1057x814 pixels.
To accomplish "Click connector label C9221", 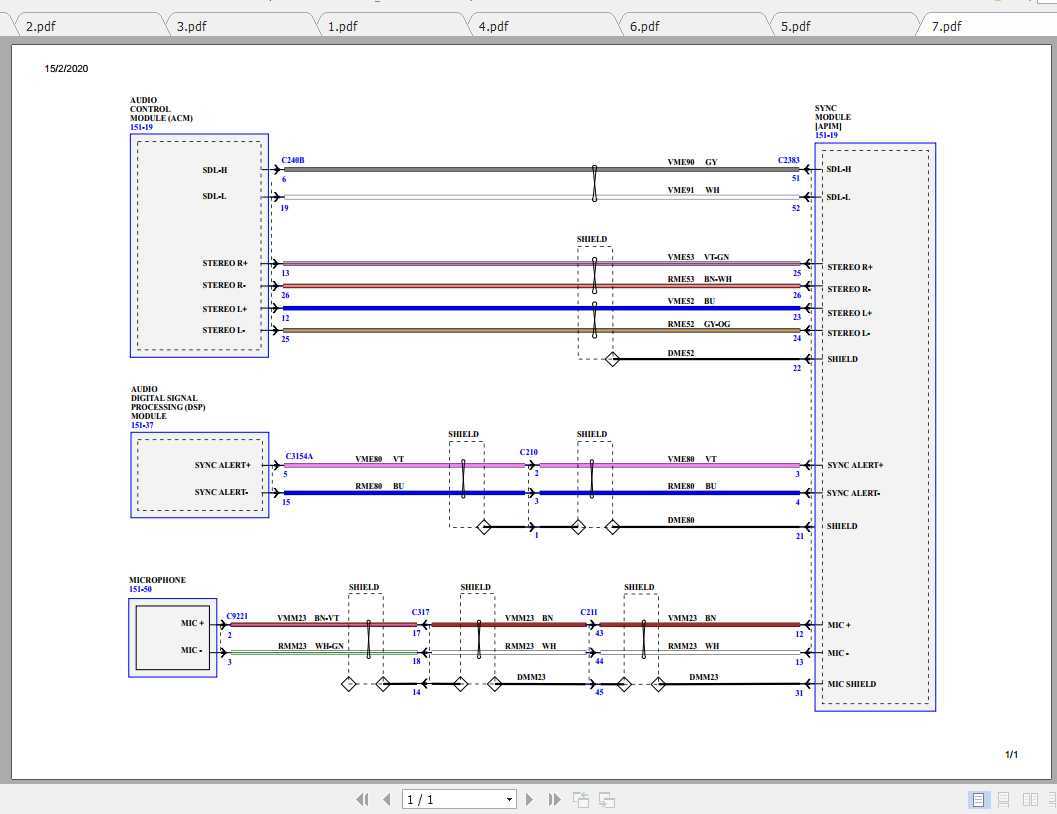I will 237,616.
